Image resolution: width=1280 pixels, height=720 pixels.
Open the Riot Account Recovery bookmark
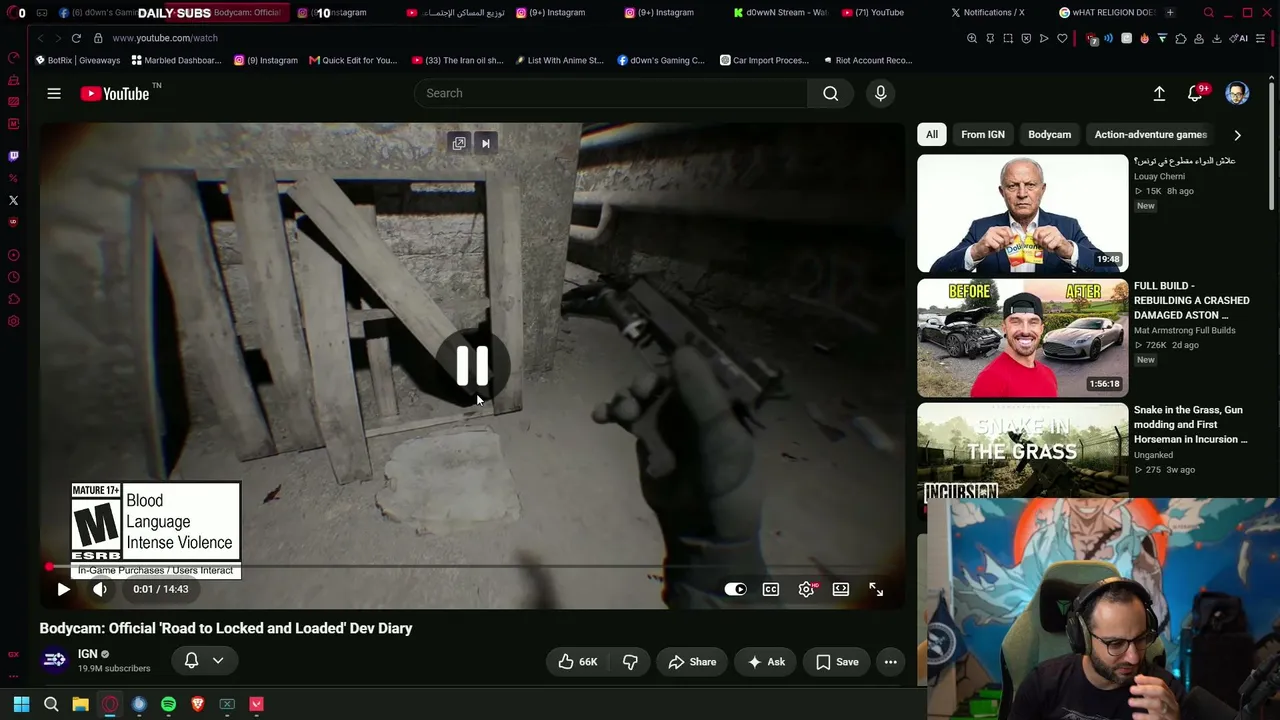click(867, 60)
